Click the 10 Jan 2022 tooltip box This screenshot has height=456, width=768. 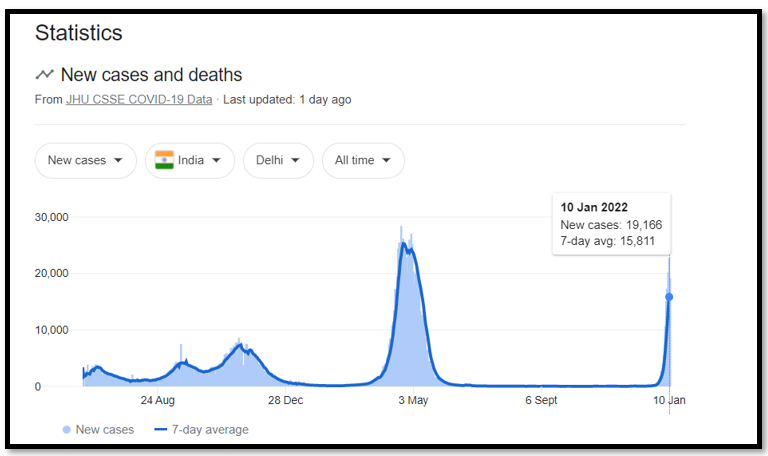(x=611, y=224)
